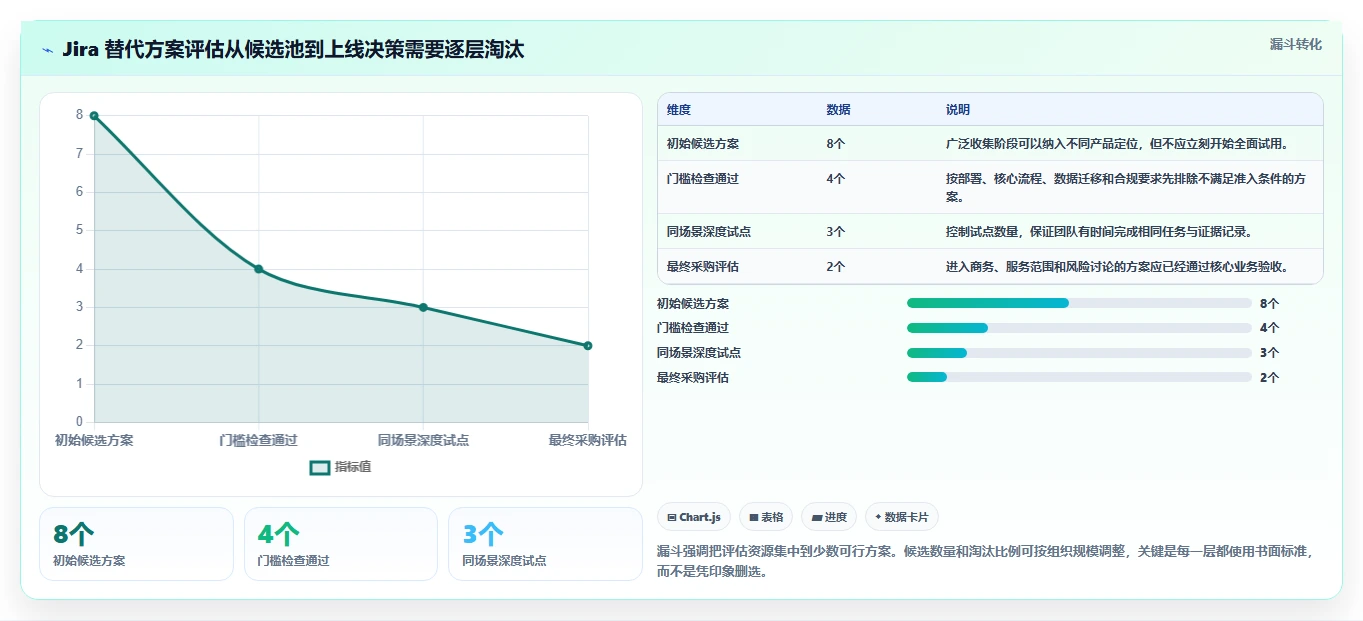Click the 4个 cell in the table's 数据 column

tap(836, 179)
